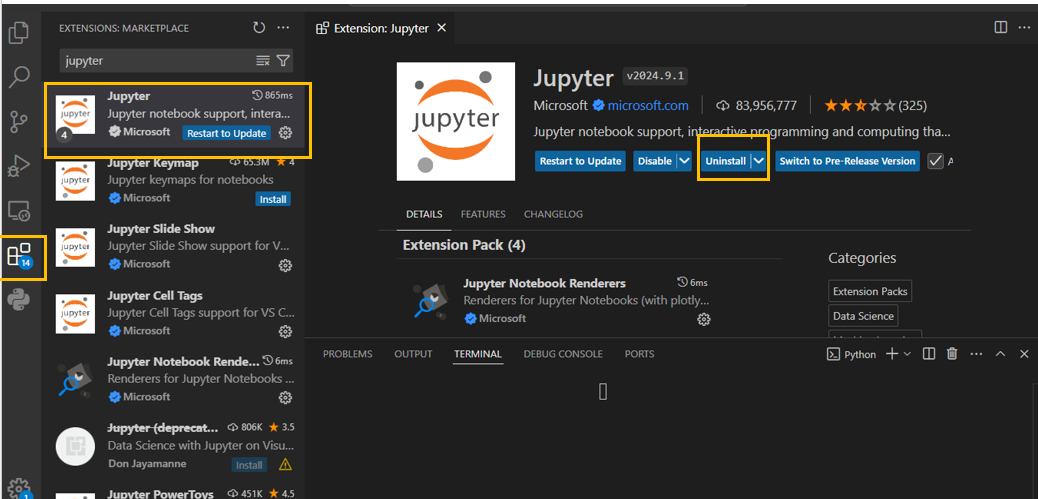The height and width of the screenshot is (499, 1038).
Task: Open editor more actions menu
Action: tap(1025, 27)
